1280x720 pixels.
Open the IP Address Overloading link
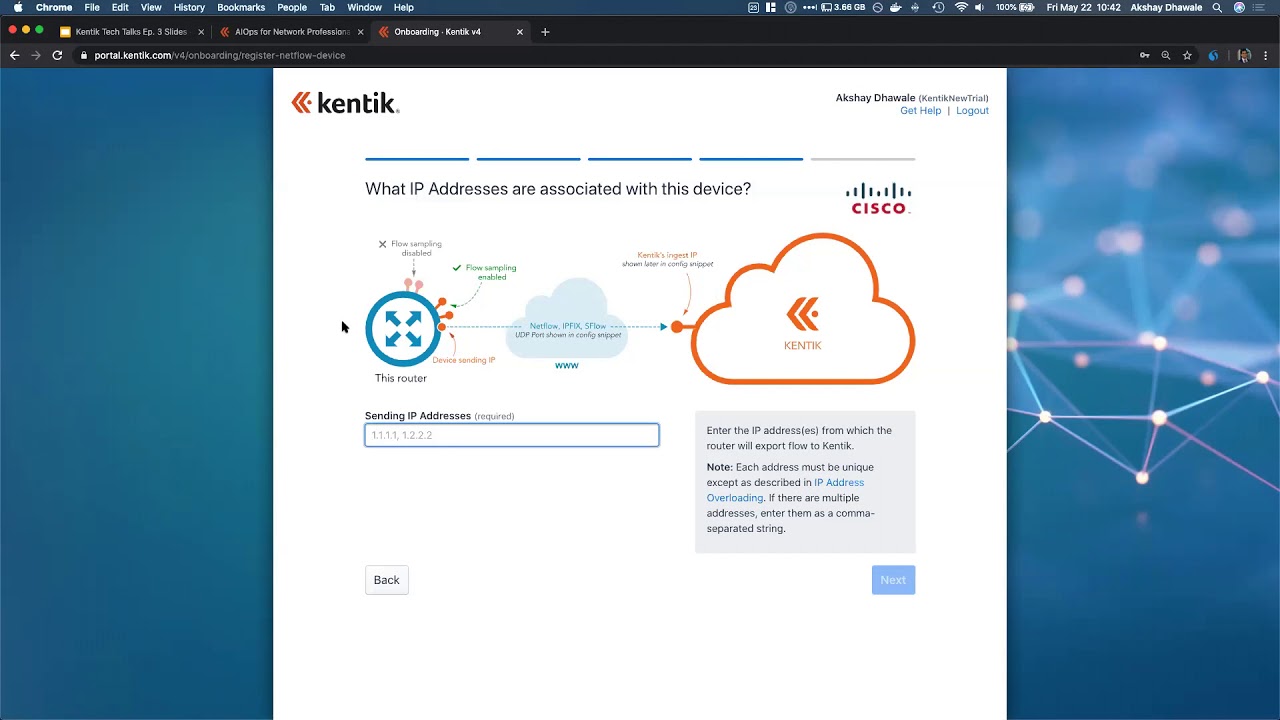(x=785, y=490)
